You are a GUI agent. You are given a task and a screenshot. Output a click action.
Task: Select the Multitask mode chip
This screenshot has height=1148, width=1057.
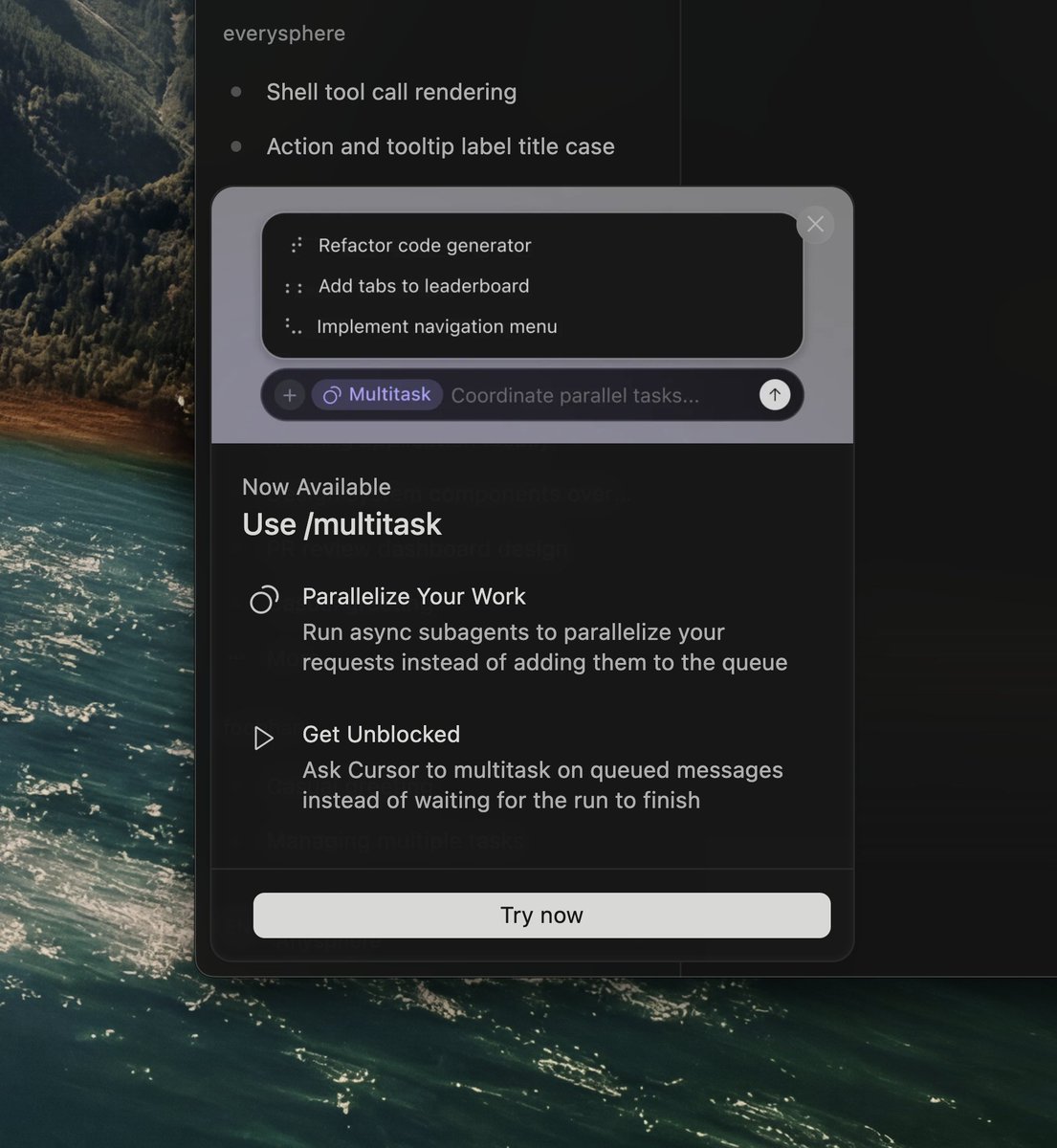(x=378, y=394)
